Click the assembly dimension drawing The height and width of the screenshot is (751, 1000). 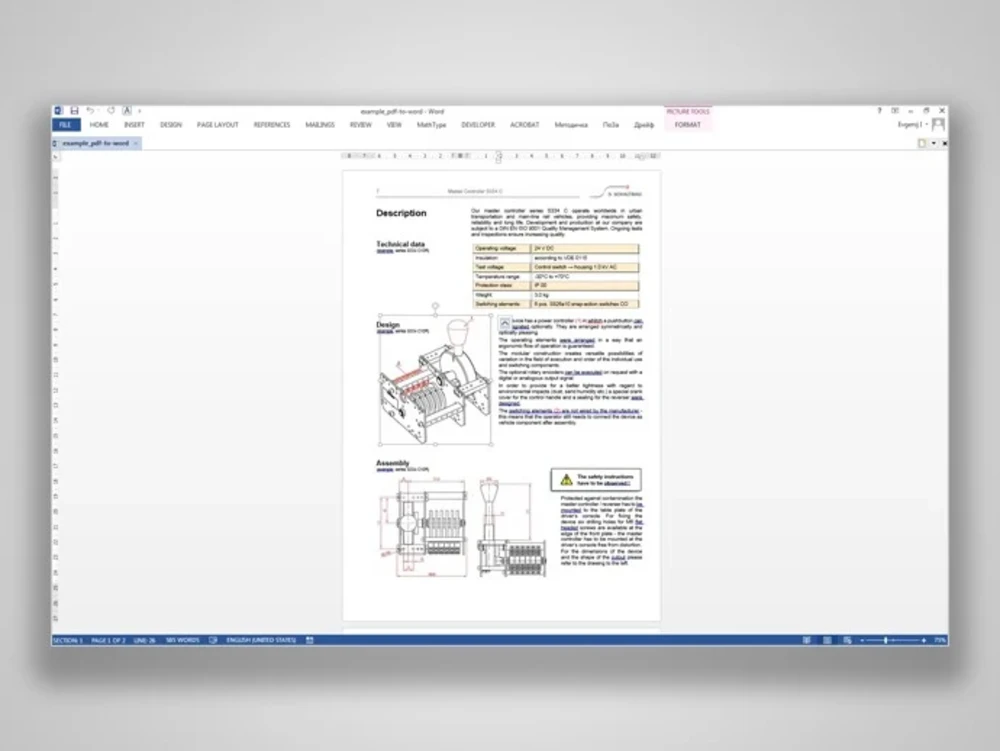(x=462, y=528)
